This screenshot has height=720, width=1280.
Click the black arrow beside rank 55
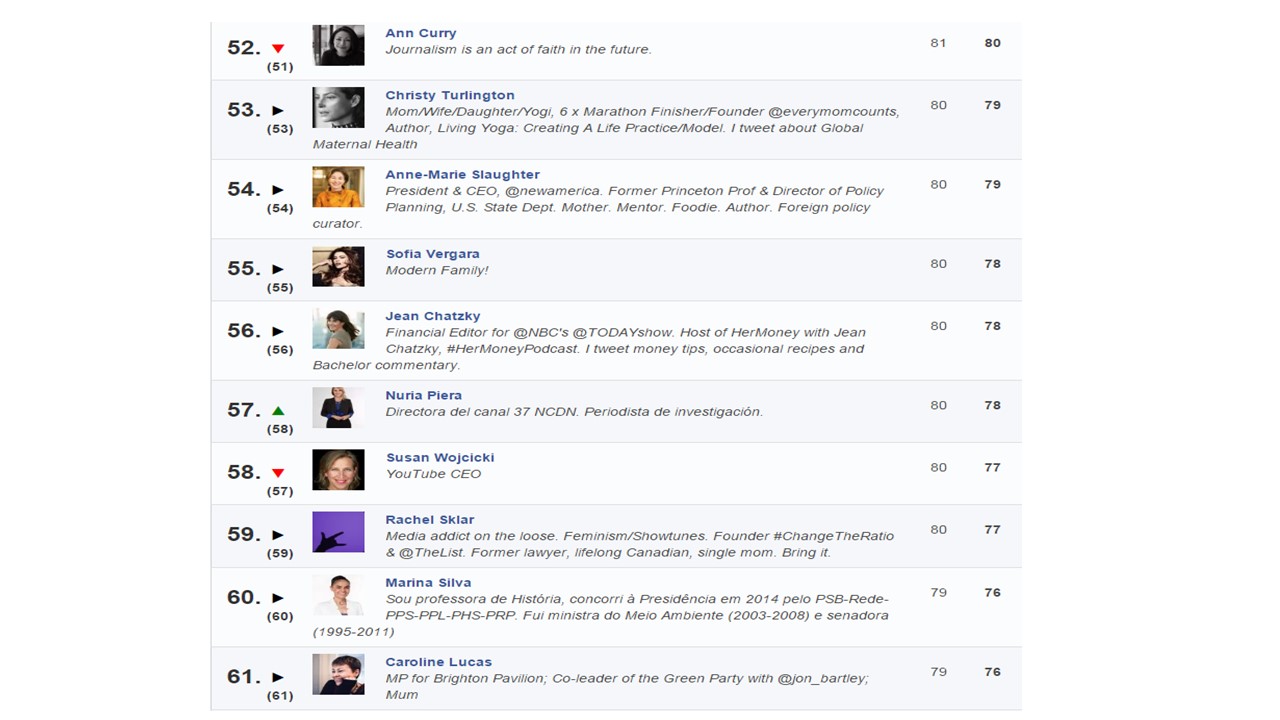[278, 269]
